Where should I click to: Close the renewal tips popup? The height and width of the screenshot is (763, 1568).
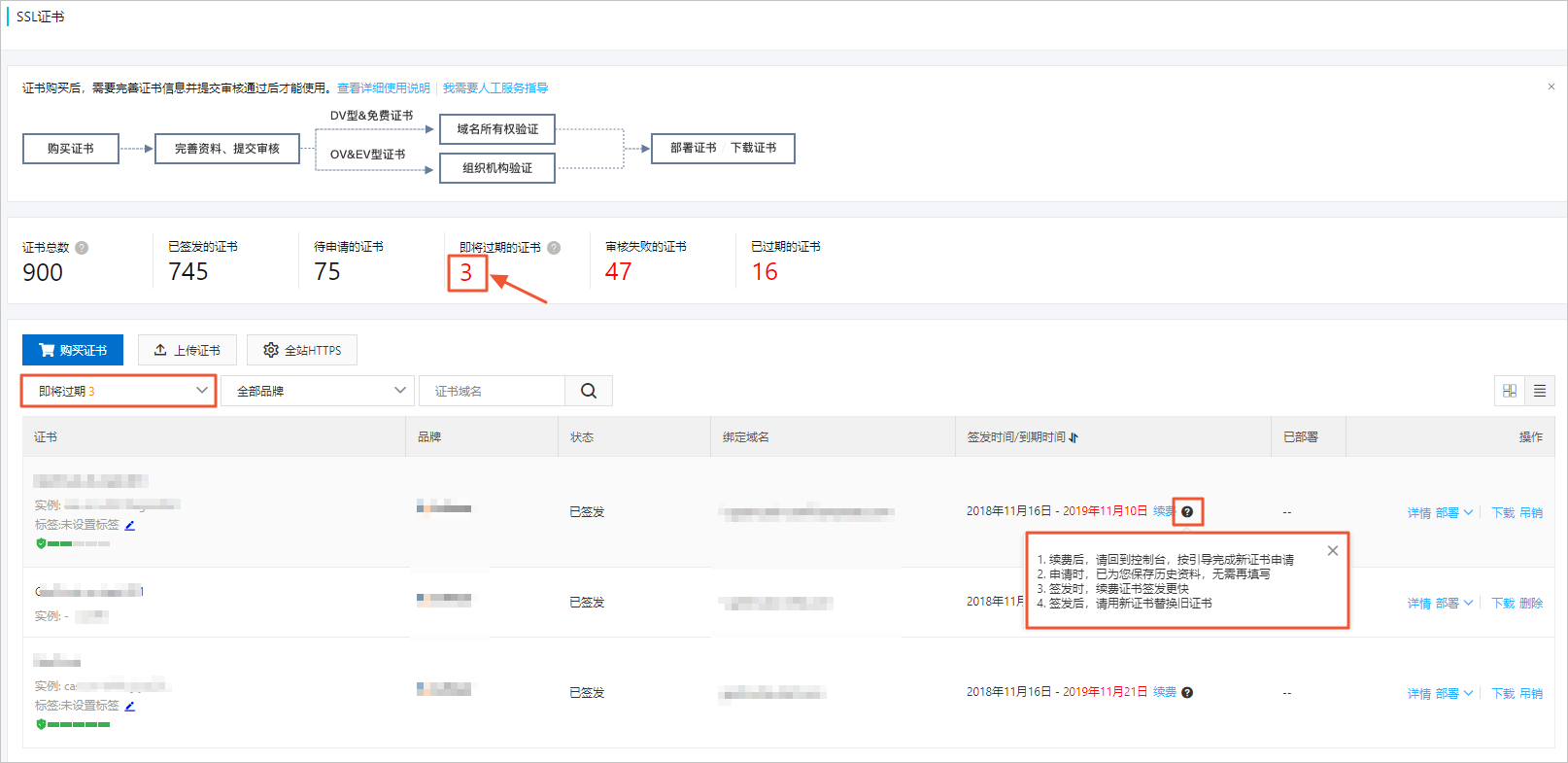pyautogui.click(x=1333, y=551)
